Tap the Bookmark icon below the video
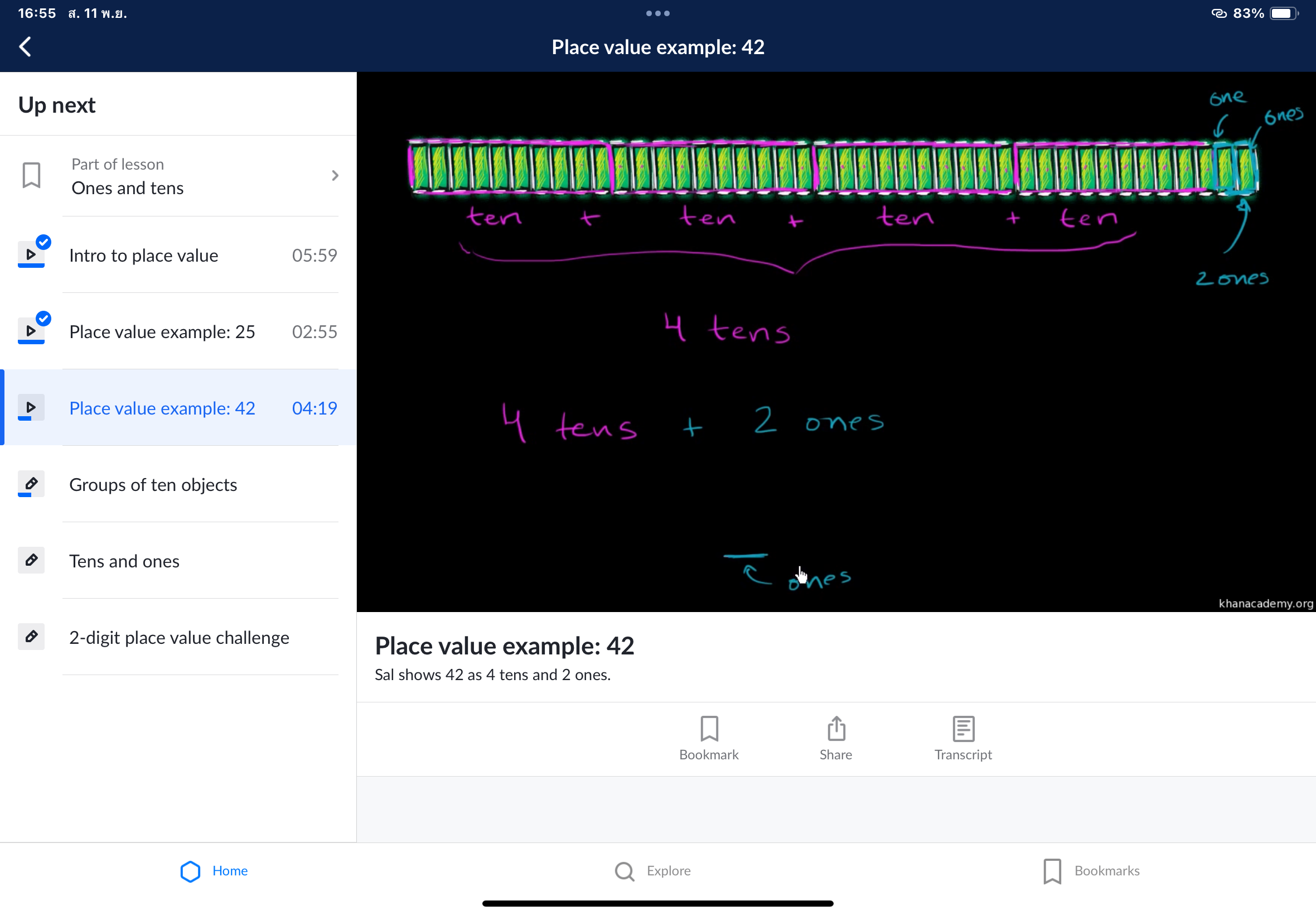 pyautogui.click(x=709, y=729)
